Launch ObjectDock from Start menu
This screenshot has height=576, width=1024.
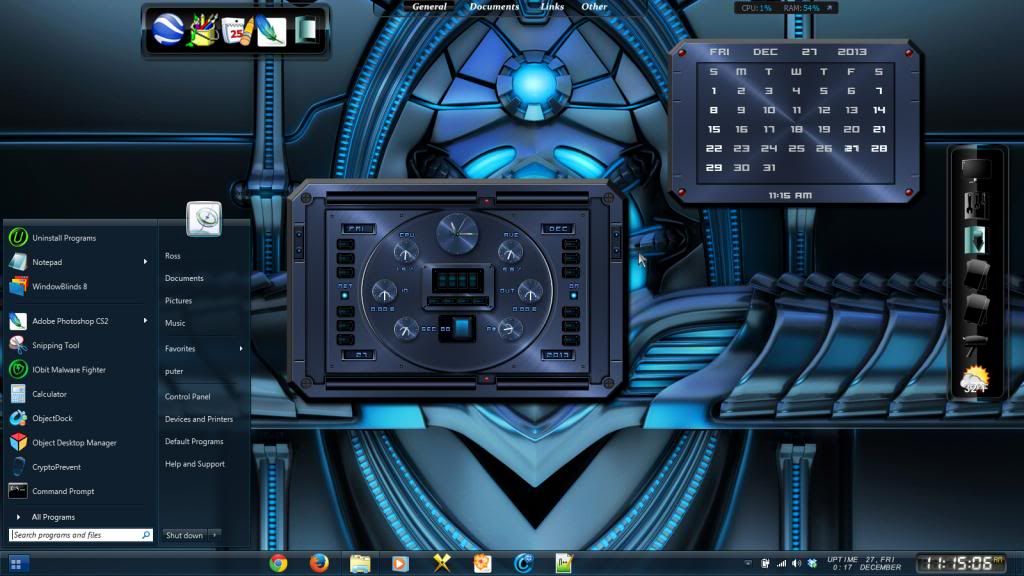pyautogui.click(x=52, y=419)
